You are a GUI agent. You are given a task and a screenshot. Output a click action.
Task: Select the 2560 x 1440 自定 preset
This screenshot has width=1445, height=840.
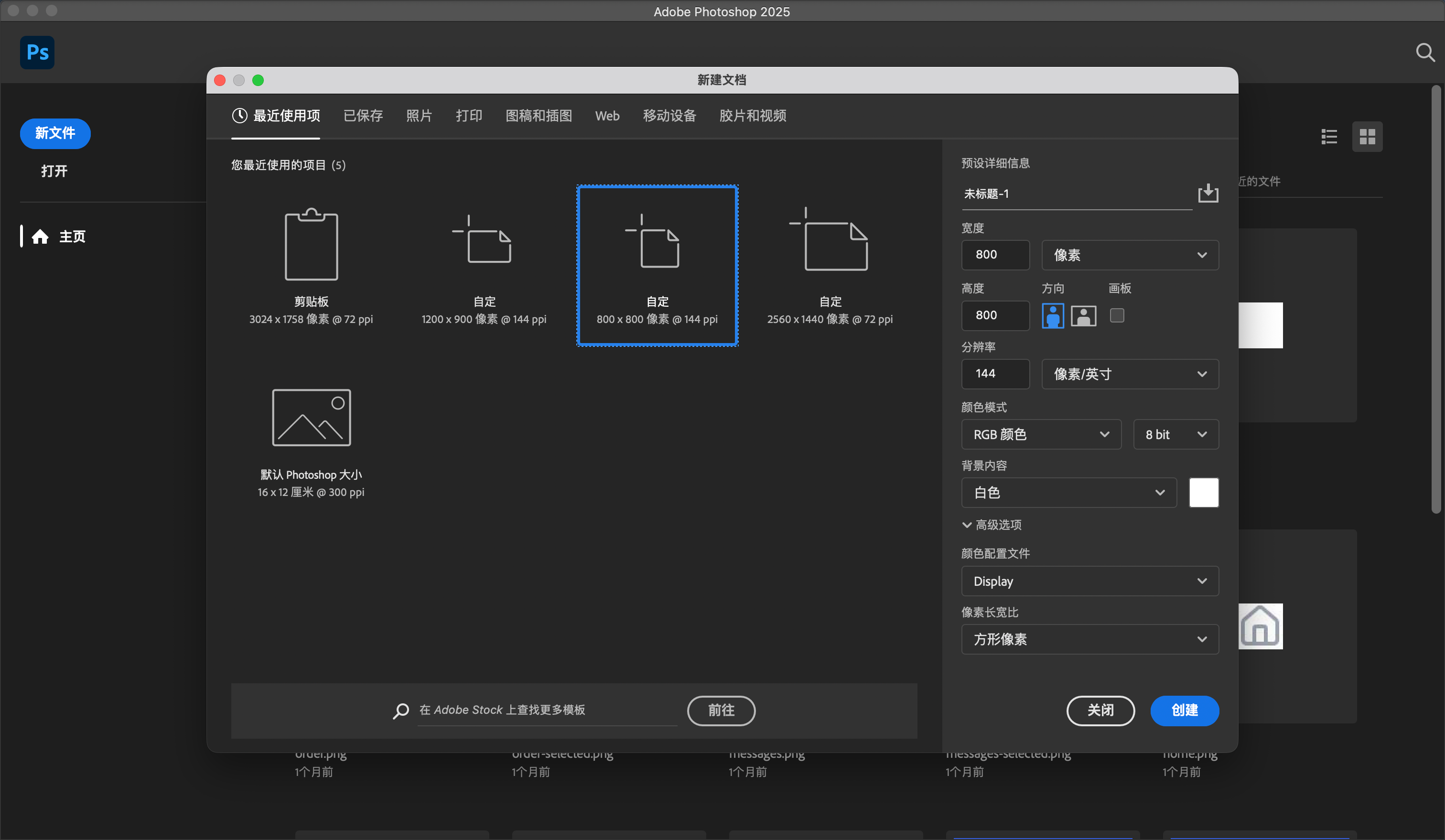pyautogui.click(x=830, y=266)
